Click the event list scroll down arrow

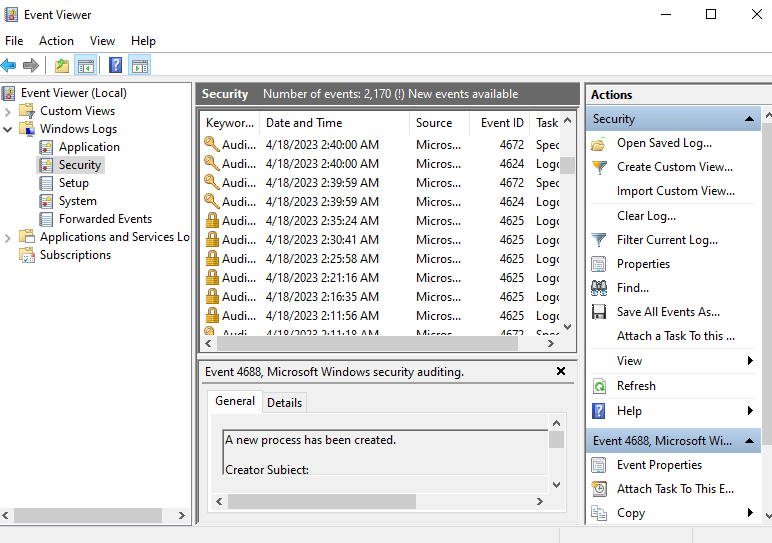click(568, 327)
